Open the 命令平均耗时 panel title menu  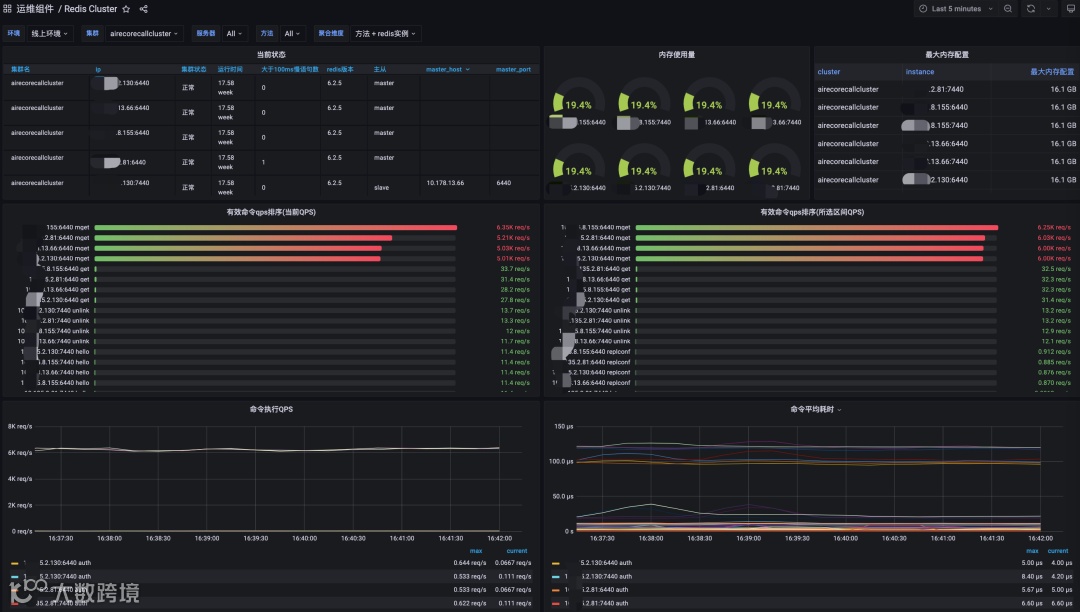click(816, 409)
